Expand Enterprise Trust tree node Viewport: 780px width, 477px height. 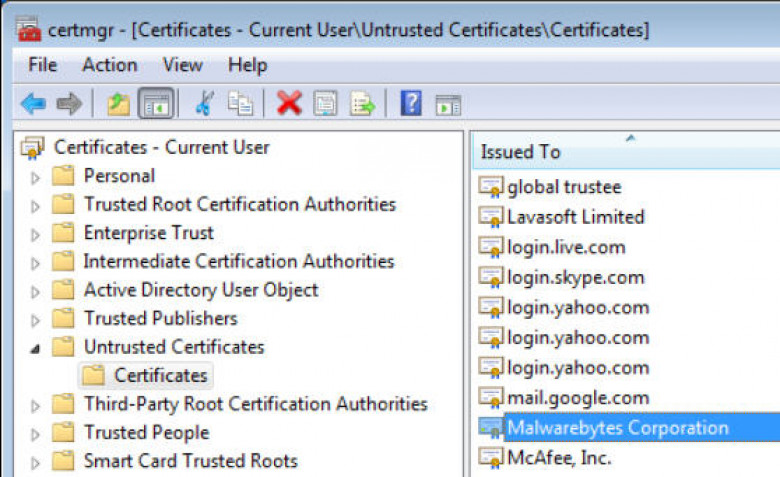[35, 234]
